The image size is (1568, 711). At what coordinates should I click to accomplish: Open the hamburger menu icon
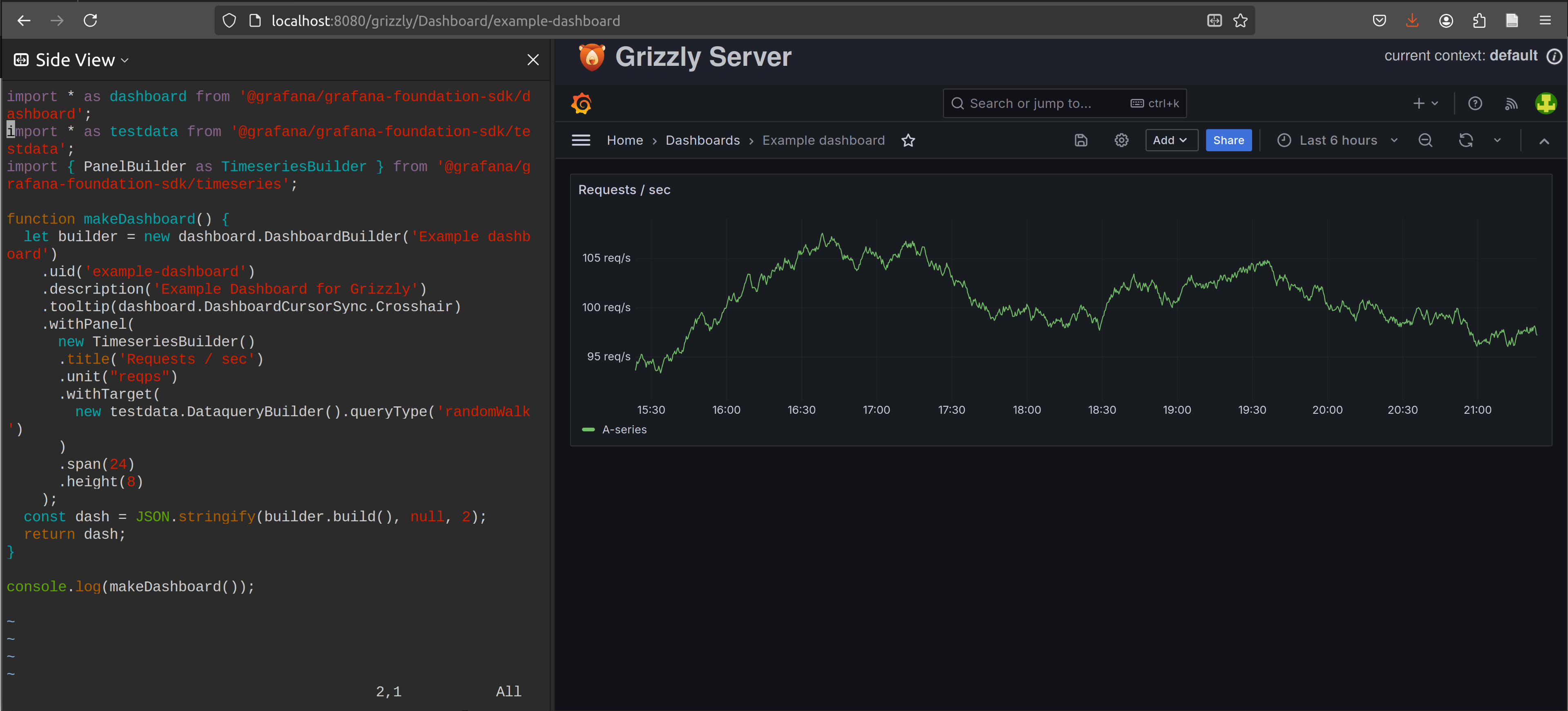581,140
